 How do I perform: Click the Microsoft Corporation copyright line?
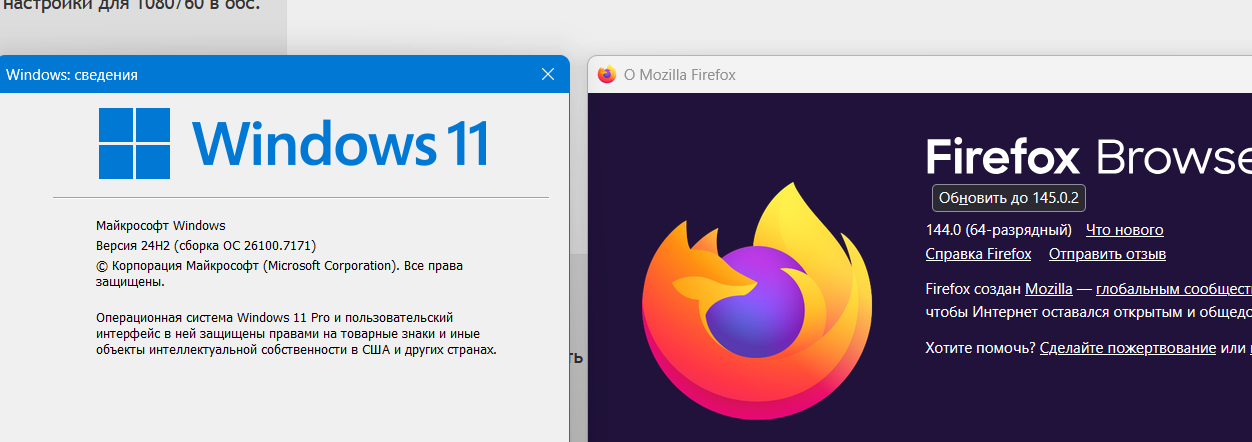(x=279, y=274)
